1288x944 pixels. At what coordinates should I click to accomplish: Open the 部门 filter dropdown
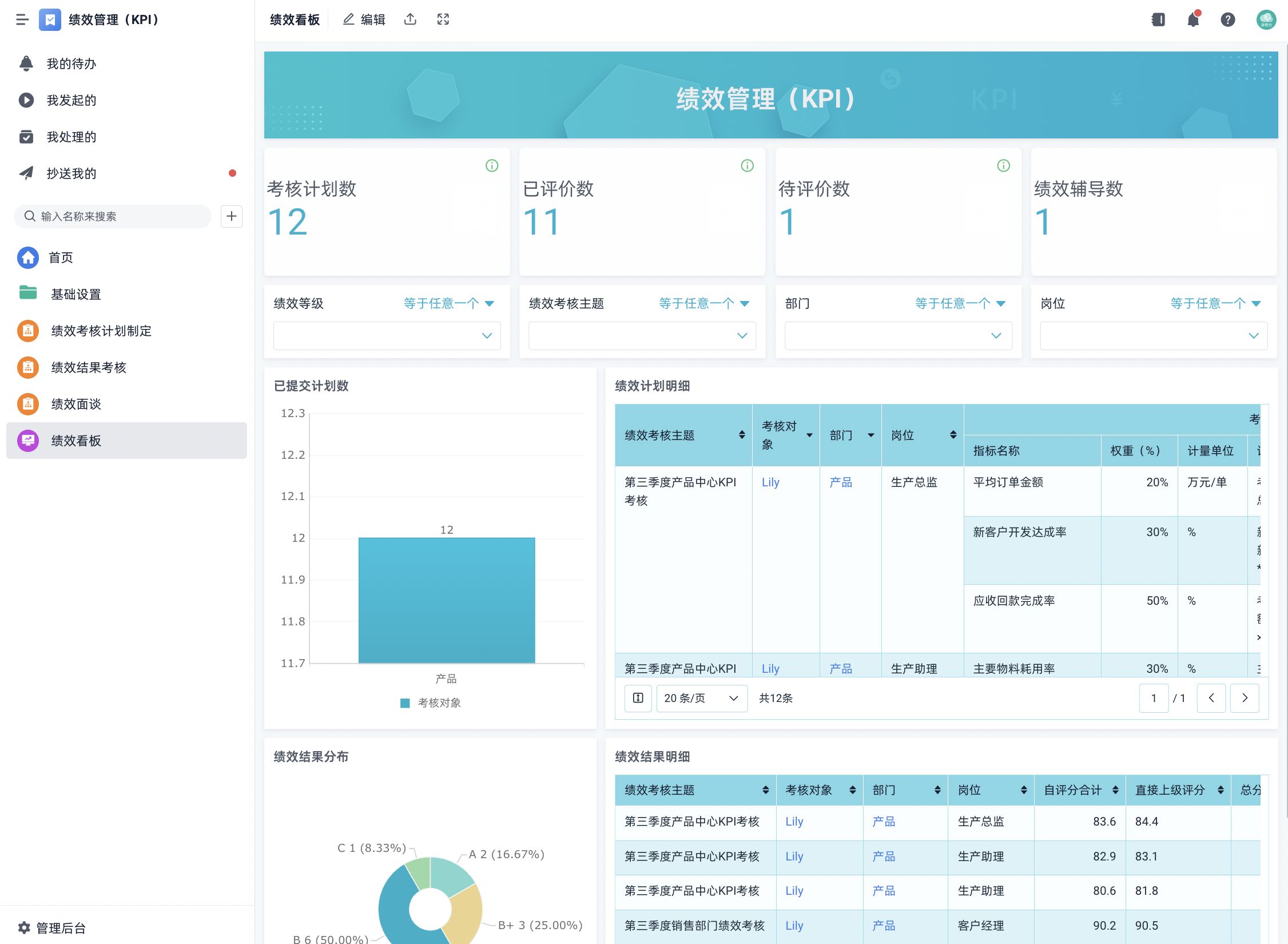pos(898,336)
